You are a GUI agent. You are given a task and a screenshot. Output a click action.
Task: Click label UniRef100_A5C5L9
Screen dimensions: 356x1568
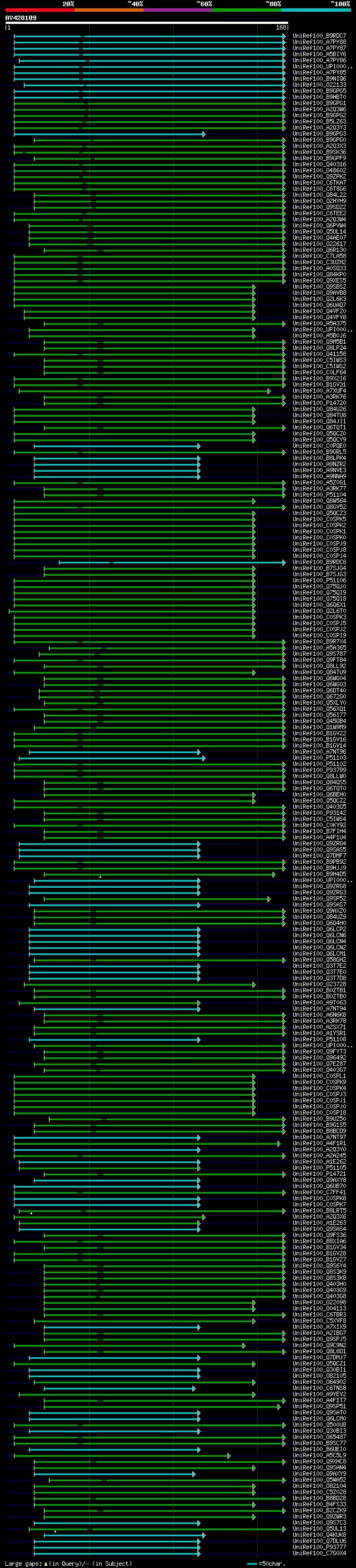319,1455
